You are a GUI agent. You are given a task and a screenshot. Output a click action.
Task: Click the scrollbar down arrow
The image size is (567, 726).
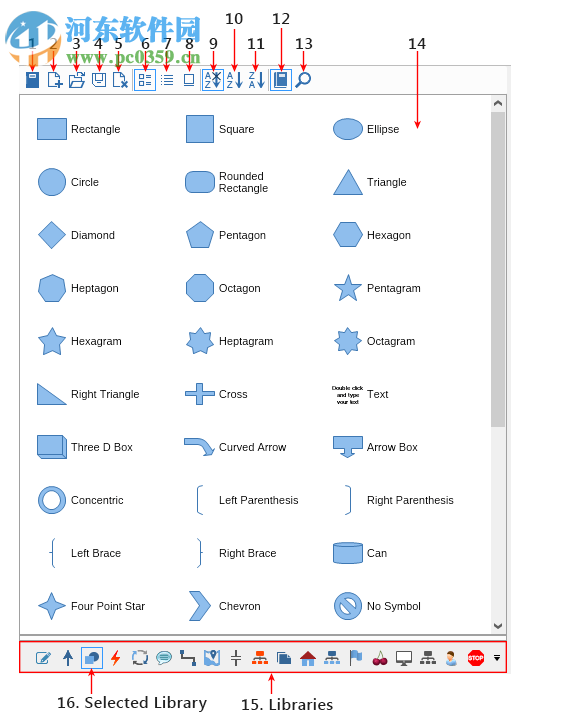[x=498, y=626]
